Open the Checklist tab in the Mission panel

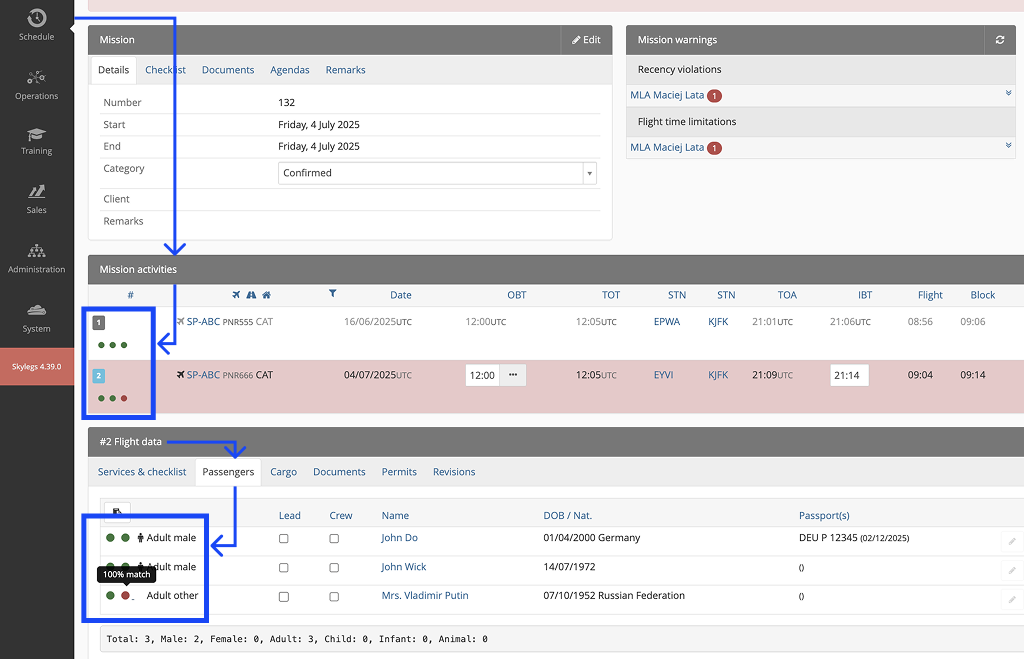coord(165,69)
